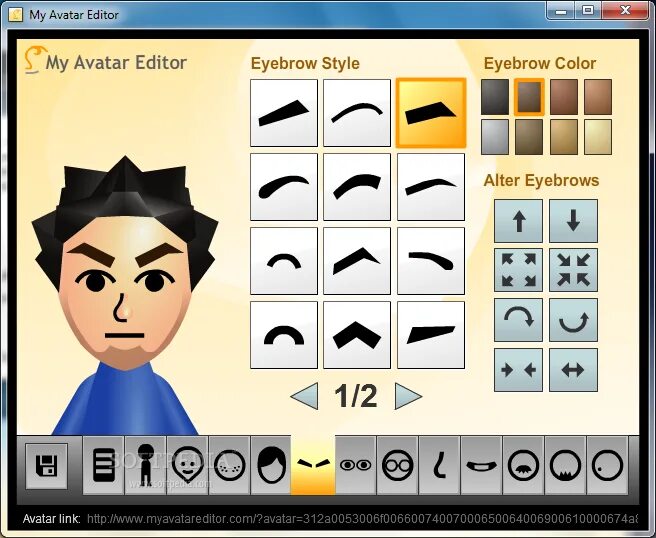This screenshot has width=656, height=538.
Task: Click the avatar link URL field
Action: [362, 519]
